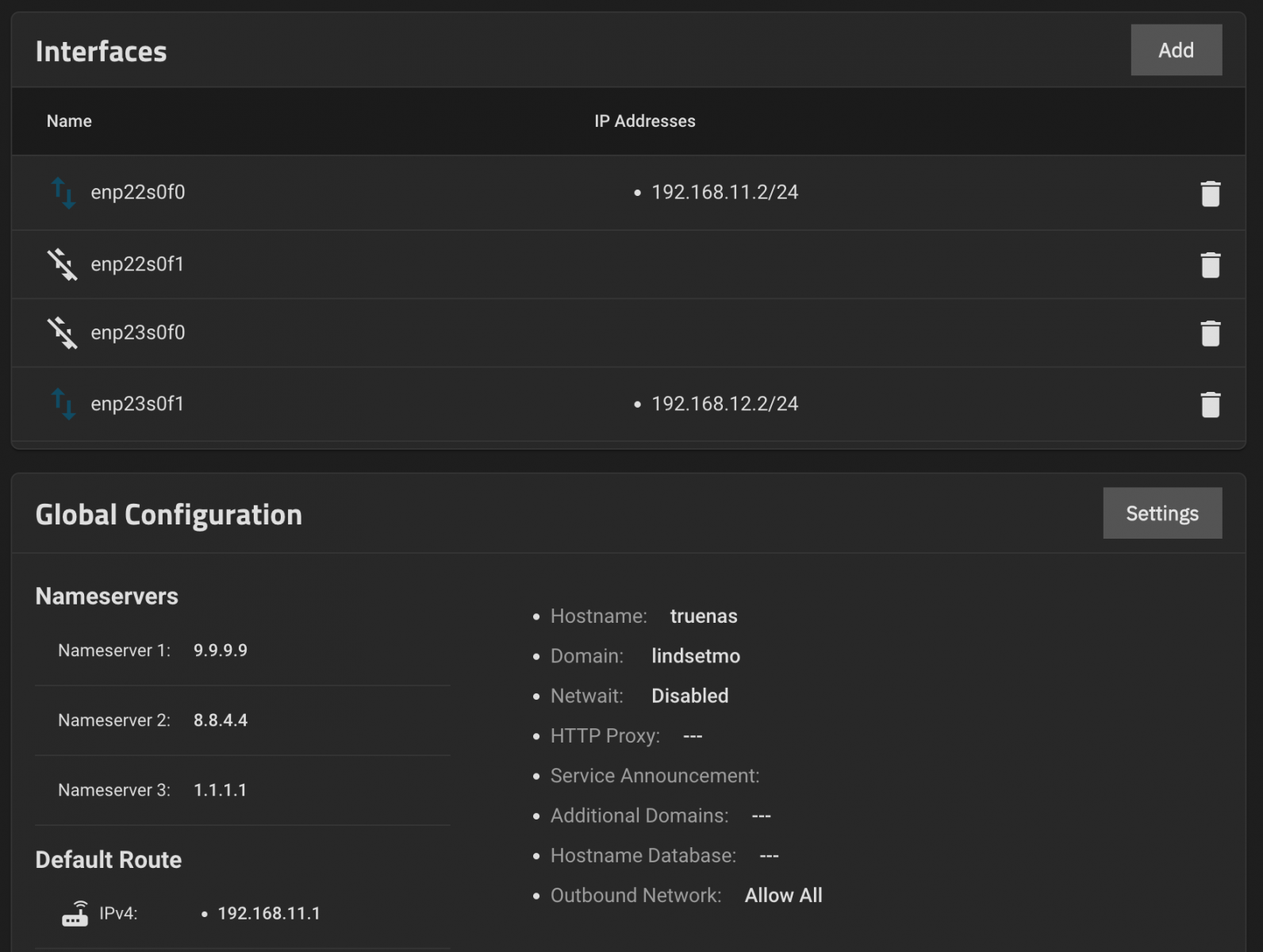This screenshot has width=1263, height=952.
Task: Select the enp22s0f1 interface name
Action: [137, 264]
